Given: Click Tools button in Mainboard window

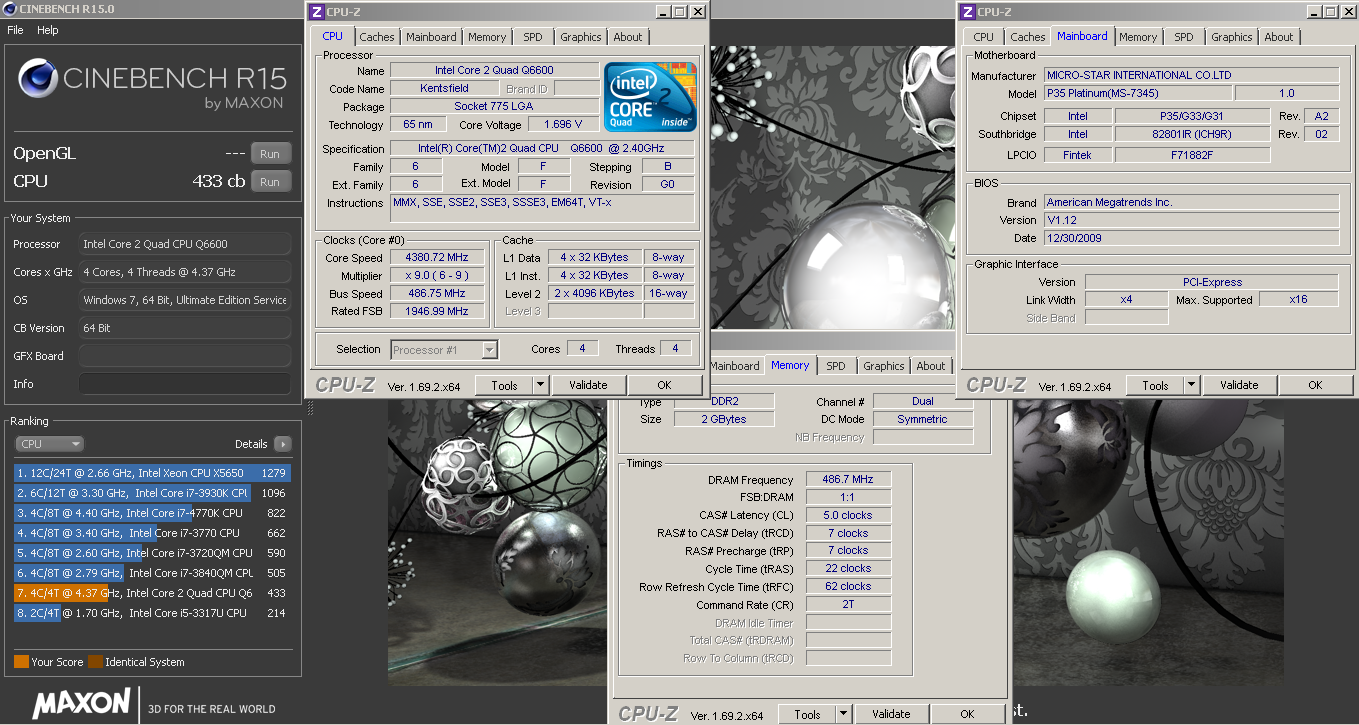Looking at the screenshot, I should click(1155, 385).
